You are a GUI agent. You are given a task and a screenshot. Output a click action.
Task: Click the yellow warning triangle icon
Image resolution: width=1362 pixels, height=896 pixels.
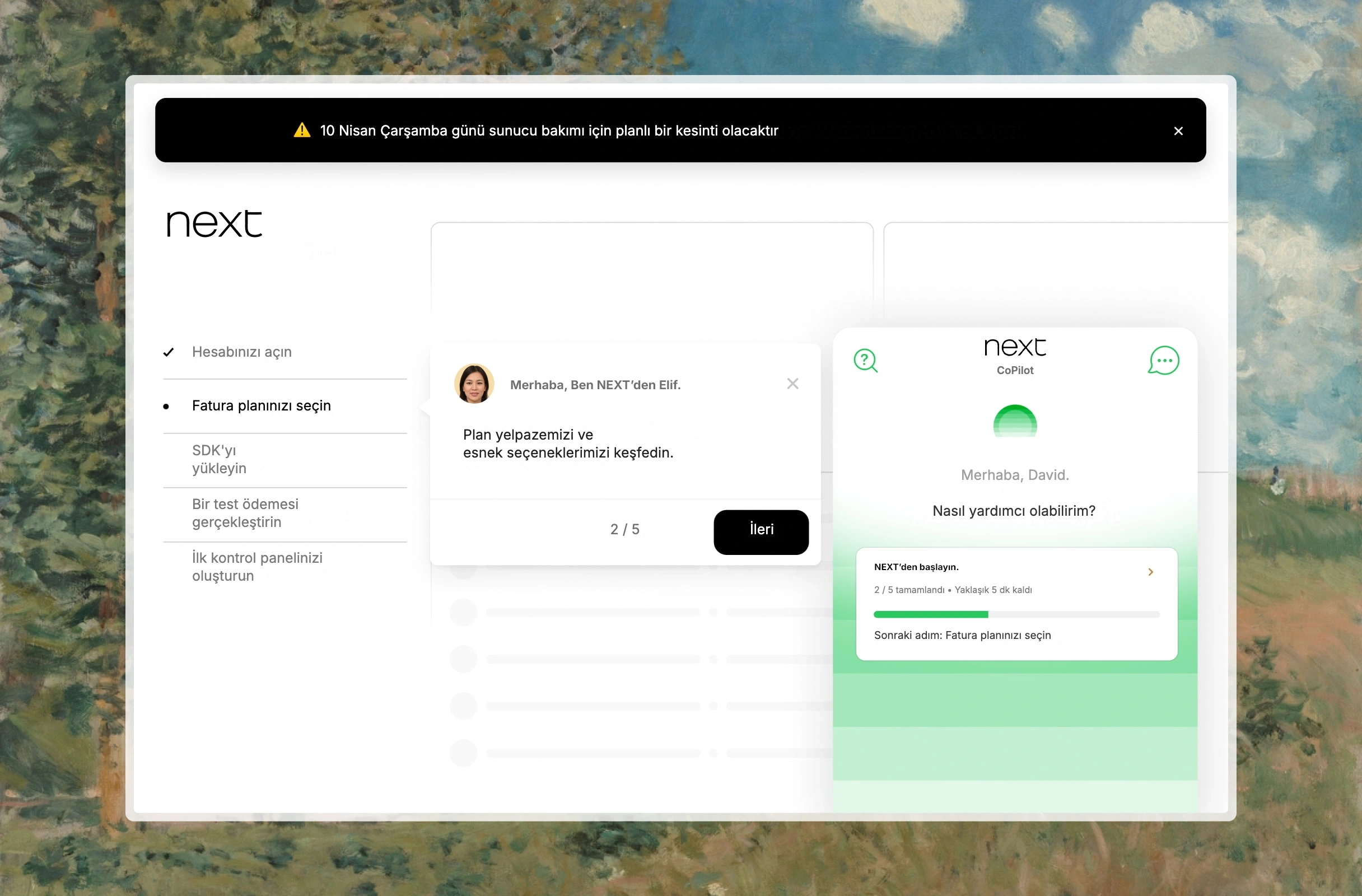pos(302,130)
